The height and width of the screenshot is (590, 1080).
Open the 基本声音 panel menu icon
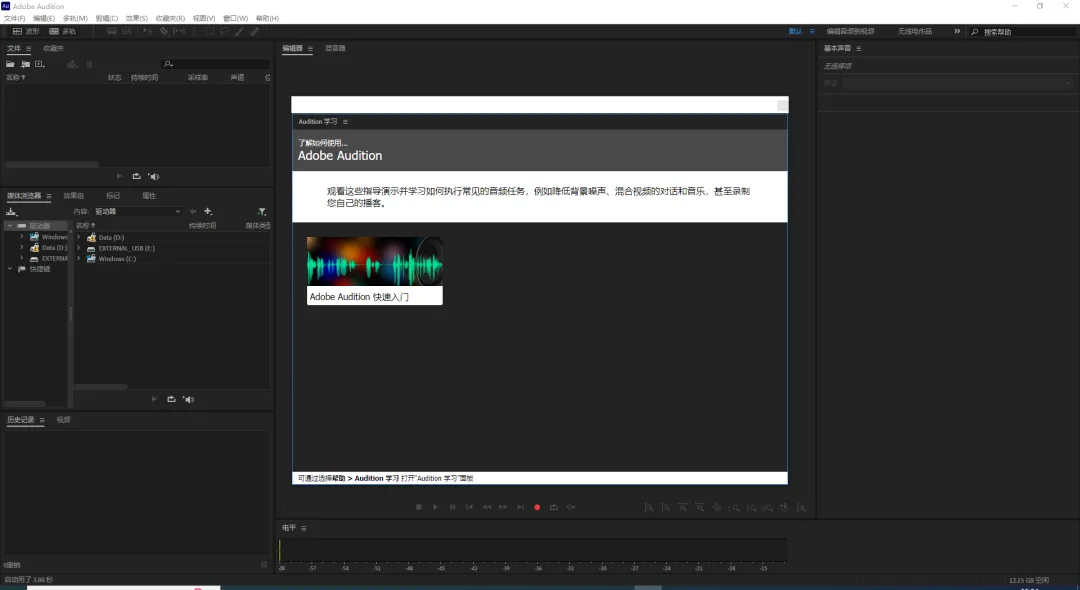coord(858,49)
